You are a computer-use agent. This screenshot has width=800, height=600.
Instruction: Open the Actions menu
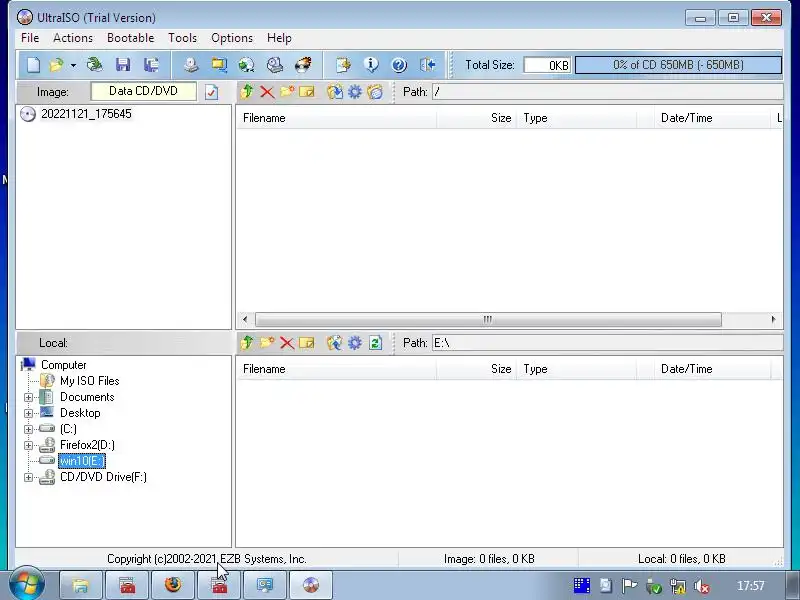73,38
